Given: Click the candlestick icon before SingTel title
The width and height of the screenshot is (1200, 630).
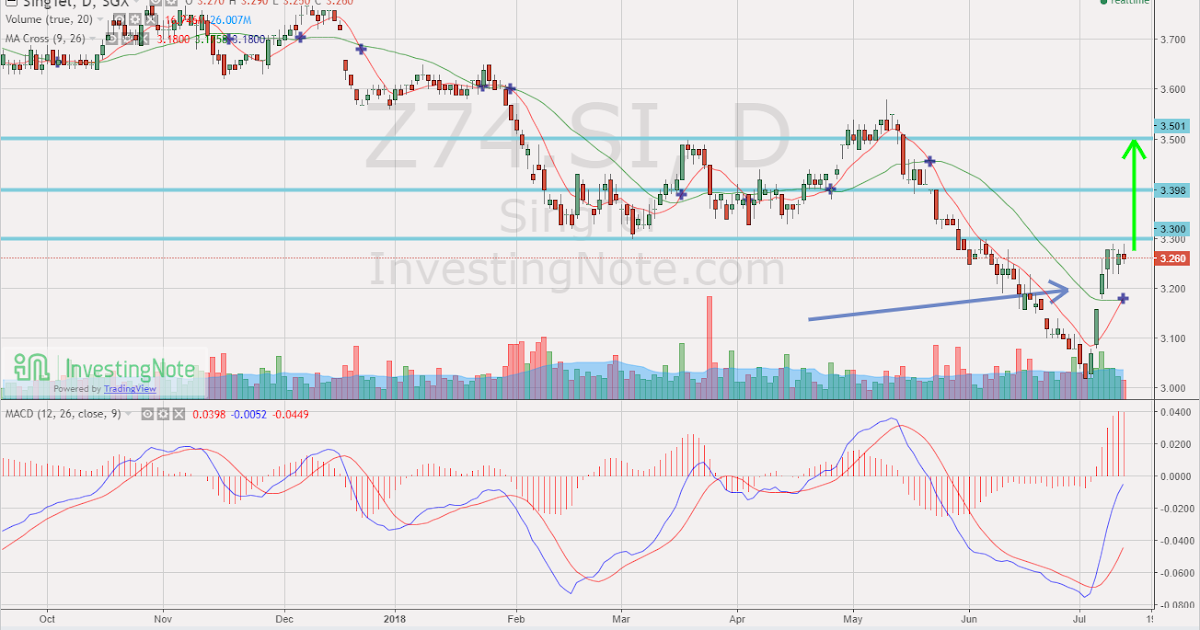Looking at the screenshot, I should 10,4.
